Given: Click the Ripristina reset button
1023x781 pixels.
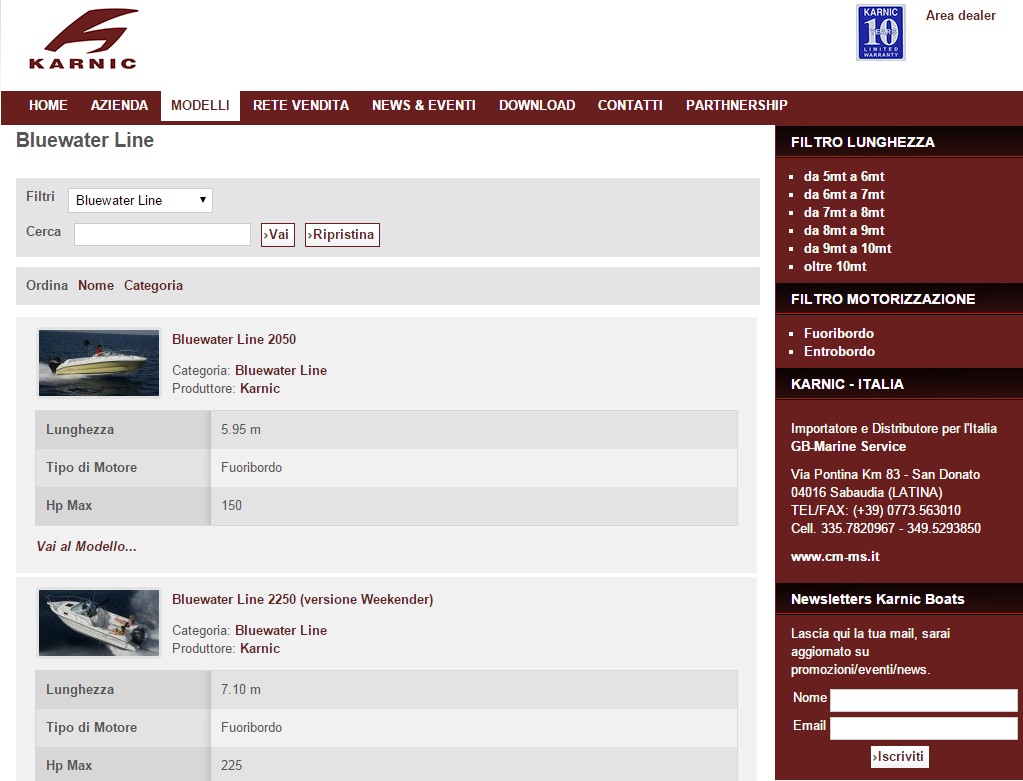Looking at the screenshot, I should pos(343,235).
